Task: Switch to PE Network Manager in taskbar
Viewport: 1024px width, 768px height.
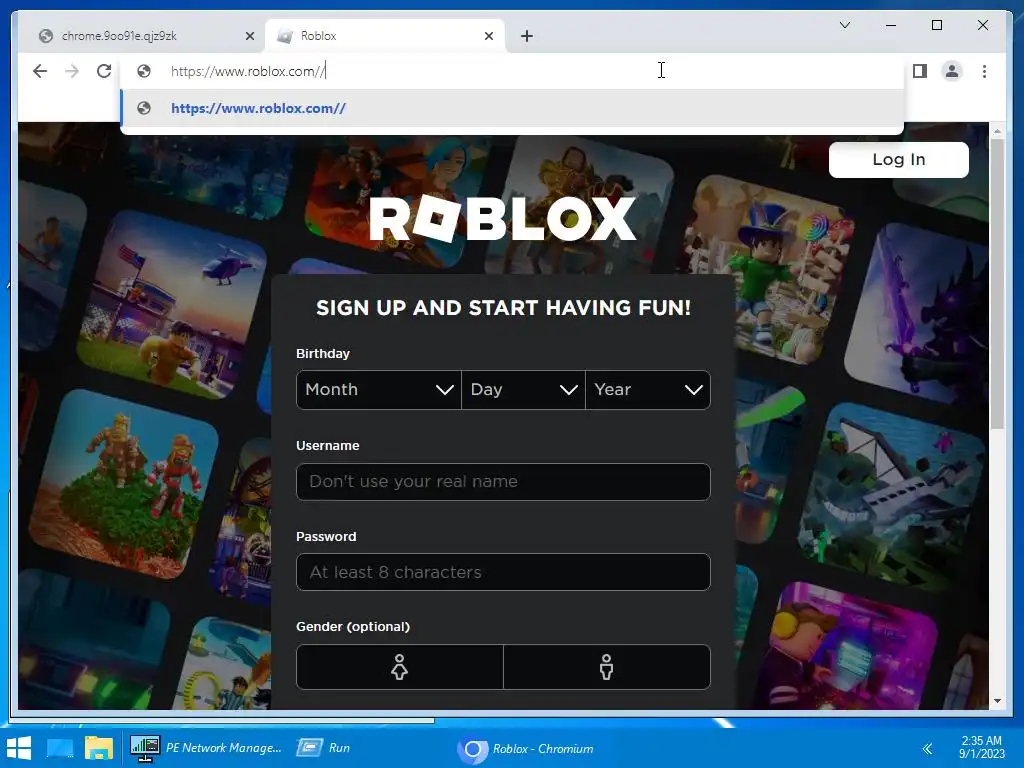Action: (206, 748)
